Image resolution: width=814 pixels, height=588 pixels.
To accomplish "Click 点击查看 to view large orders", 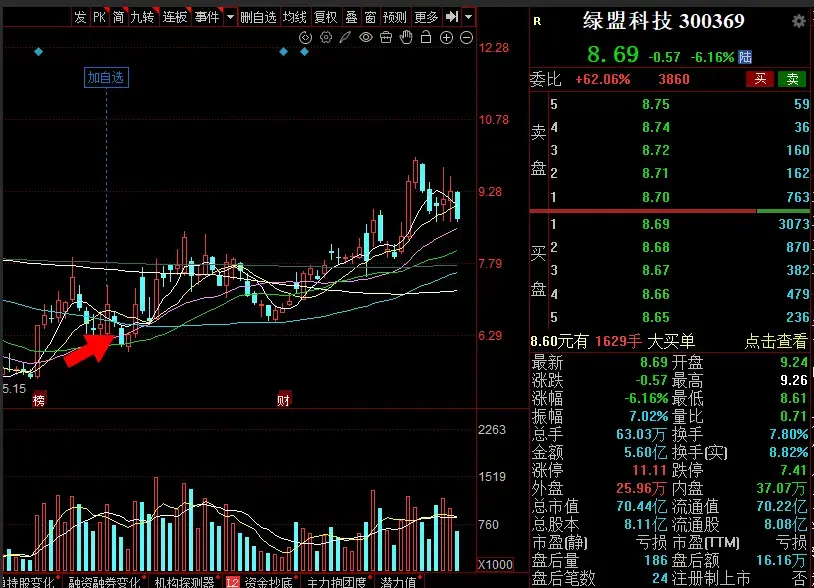I will click(x=776, y=341).
